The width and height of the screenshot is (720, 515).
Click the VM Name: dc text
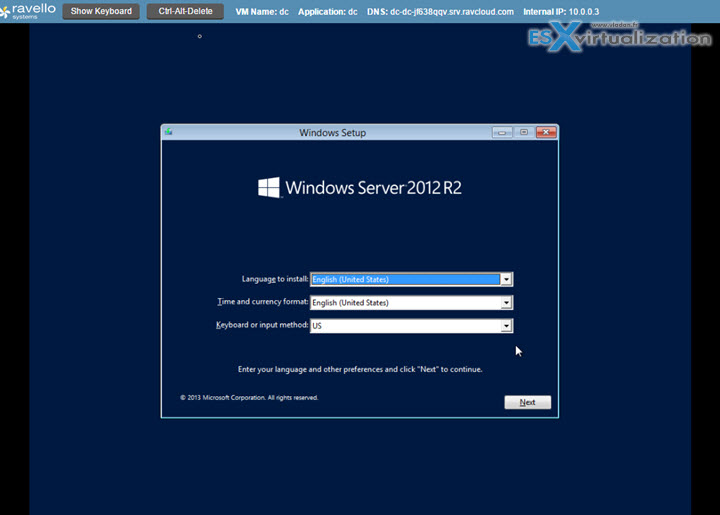click(262, 11)
